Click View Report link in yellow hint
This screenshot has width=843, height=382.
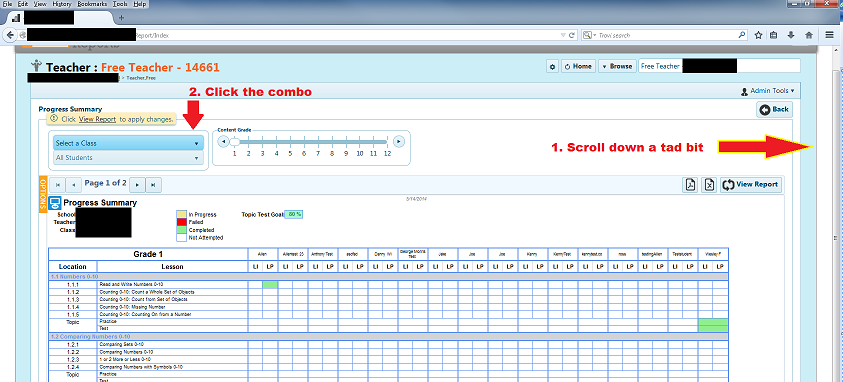click(x=97, y=119)
